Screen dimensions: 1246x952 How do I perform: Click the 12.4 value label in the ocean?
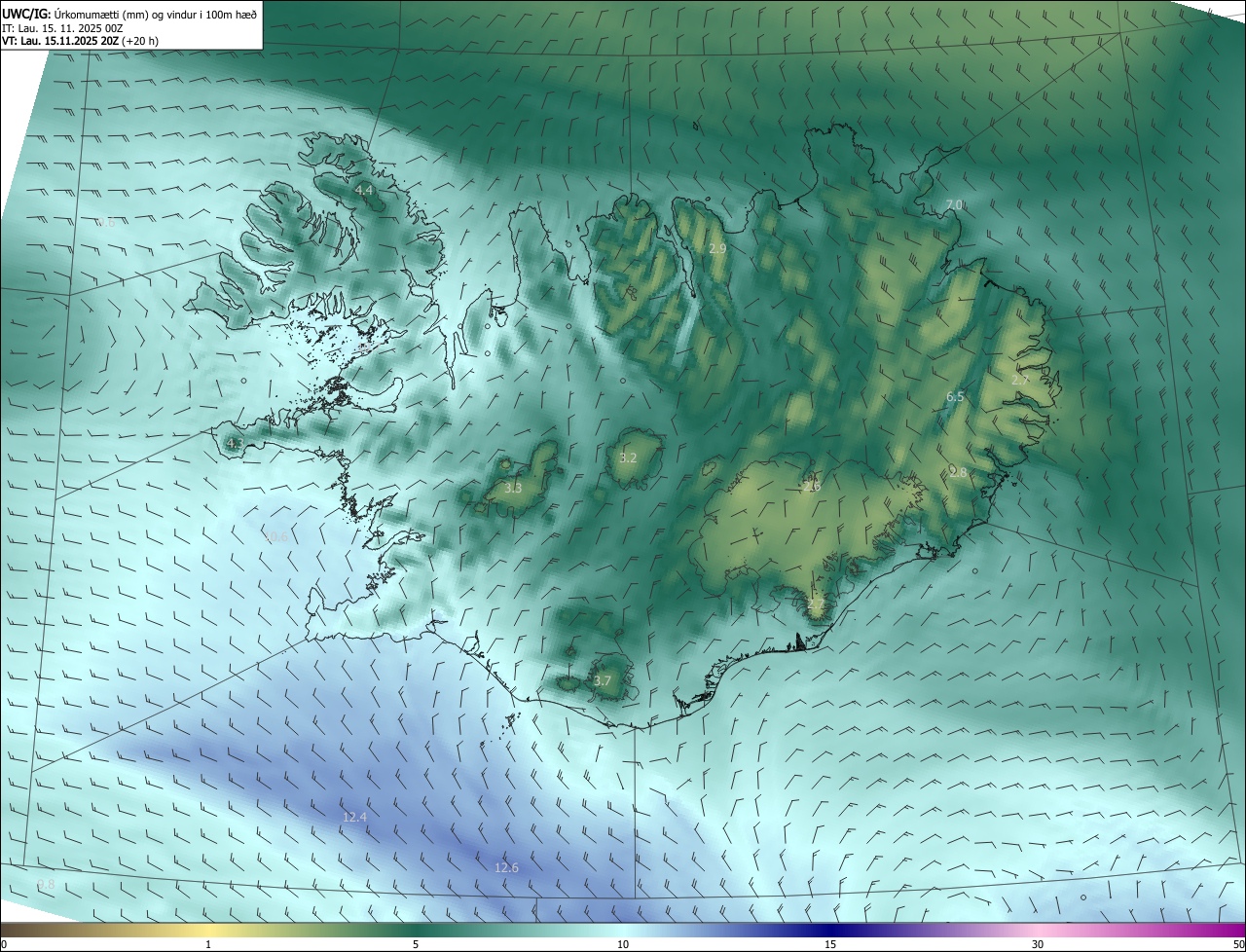pyautogui.click(x=354, y=817)
